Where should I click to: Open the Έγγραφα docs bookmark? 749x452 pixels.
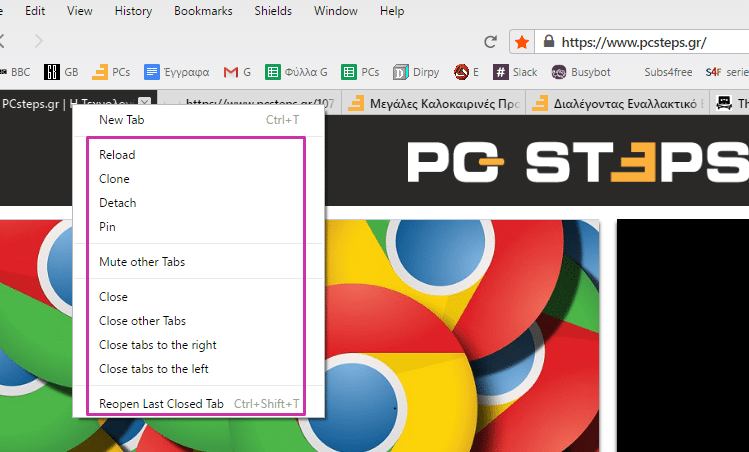(177, 72)
